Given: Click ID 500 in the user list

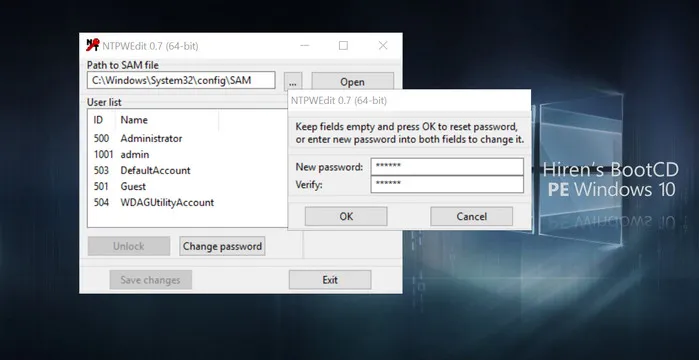Looking at the screenshot, I should (101, 139).
